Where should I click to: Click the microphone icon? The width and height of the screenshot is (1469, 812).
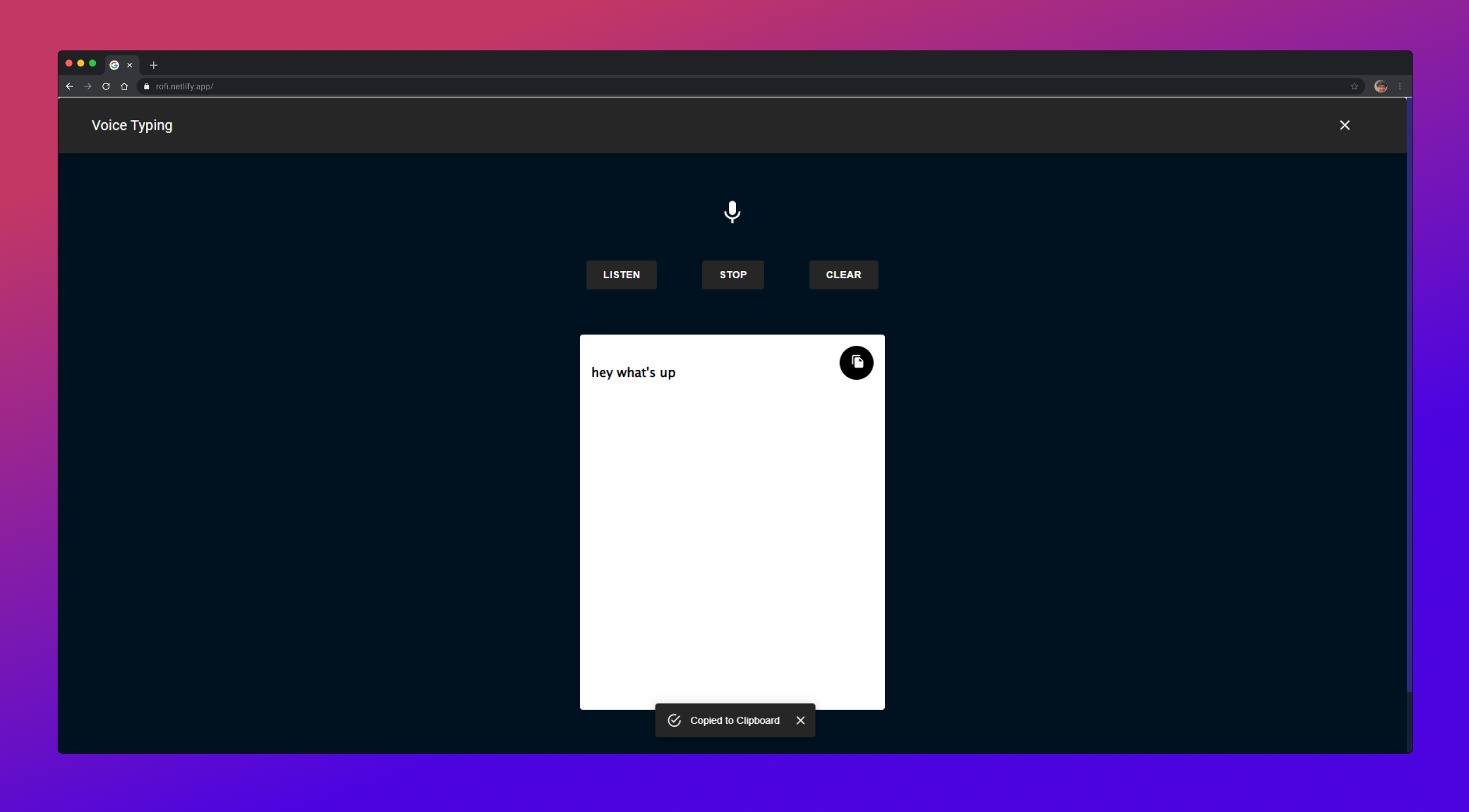(x=732, y=212)
